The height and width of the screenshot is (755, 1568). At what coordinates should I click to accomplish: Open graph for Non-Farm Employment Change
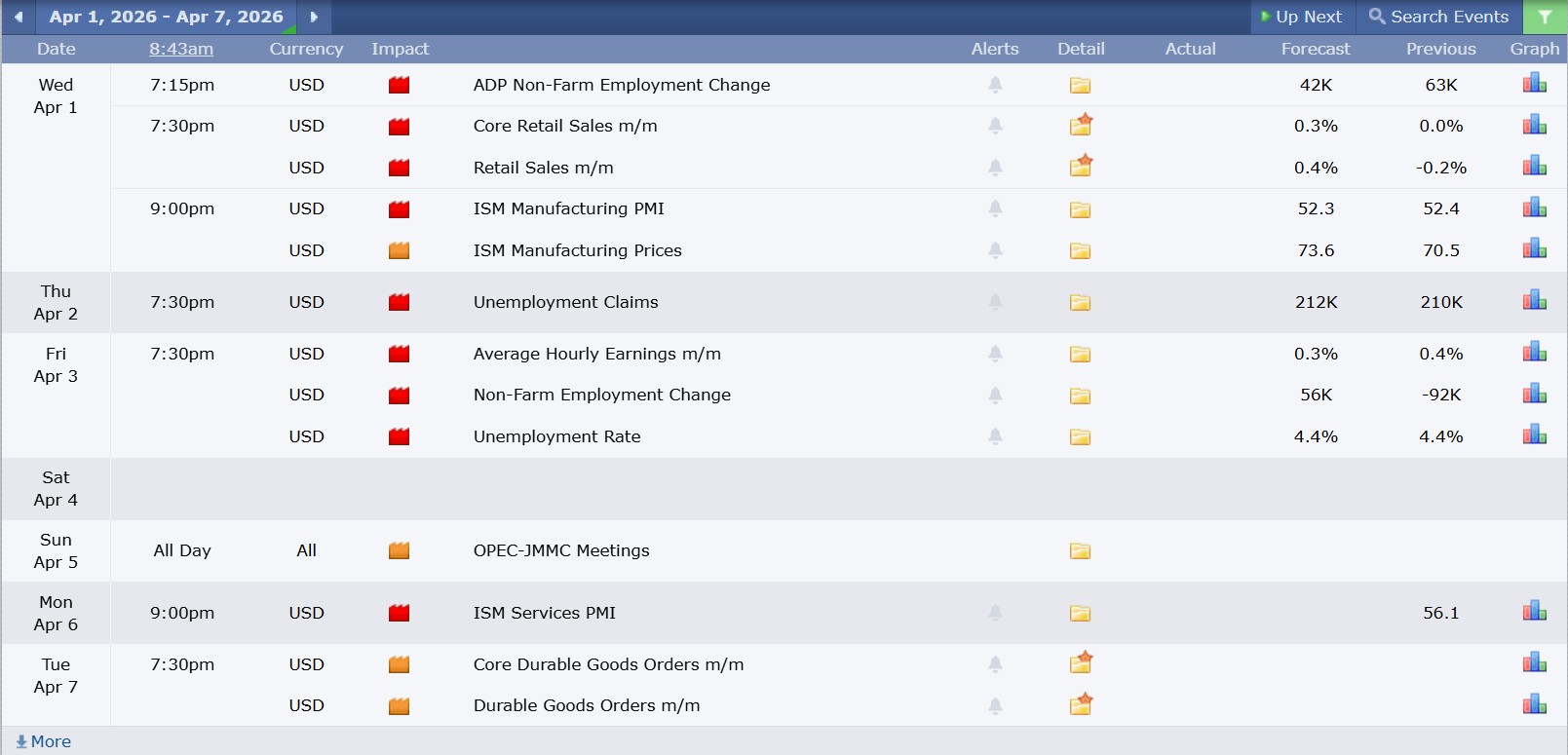click(1535, 394)
